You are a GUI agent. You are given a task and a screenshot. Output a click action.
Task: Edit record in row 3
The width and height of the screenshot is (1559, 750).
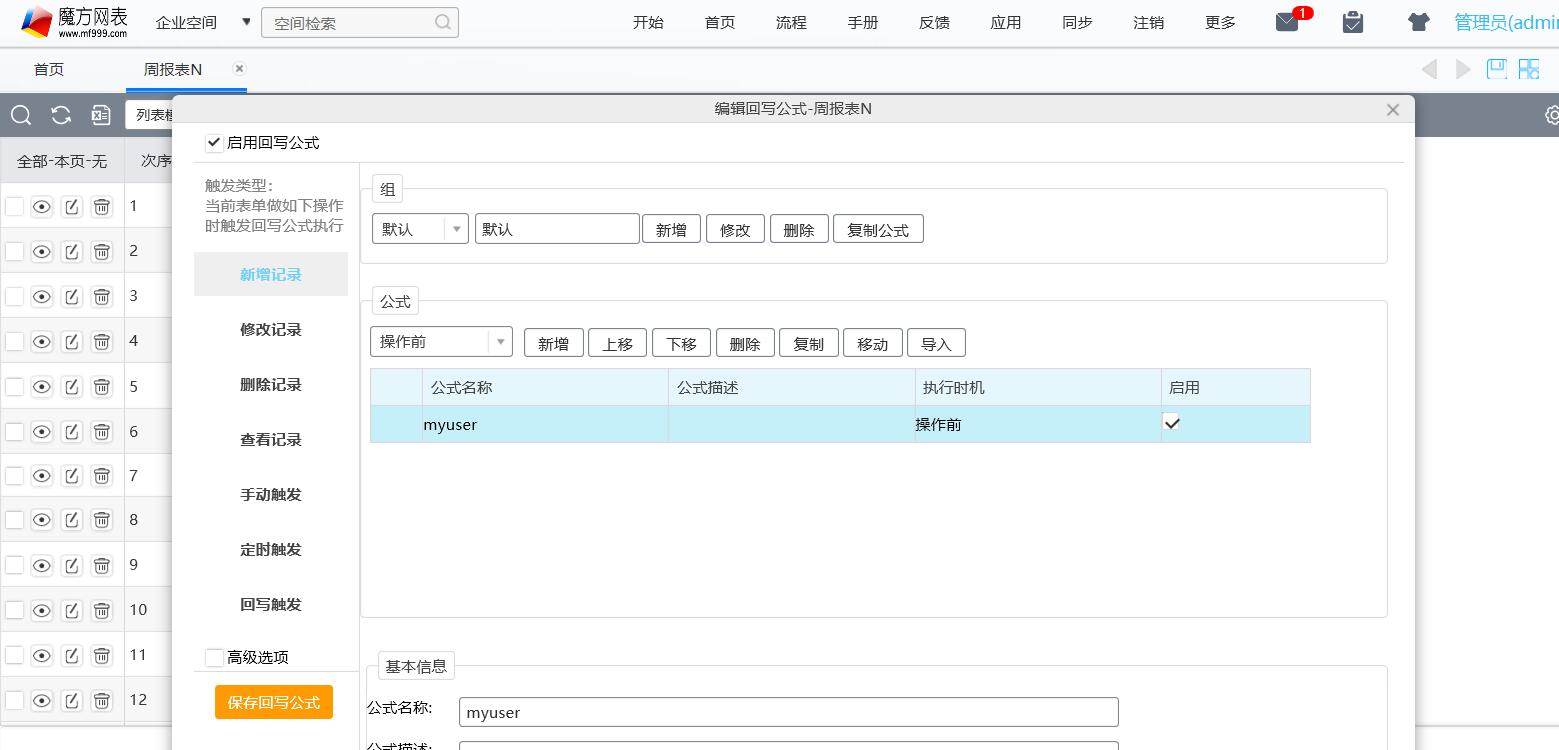click(x=71, y=297)
